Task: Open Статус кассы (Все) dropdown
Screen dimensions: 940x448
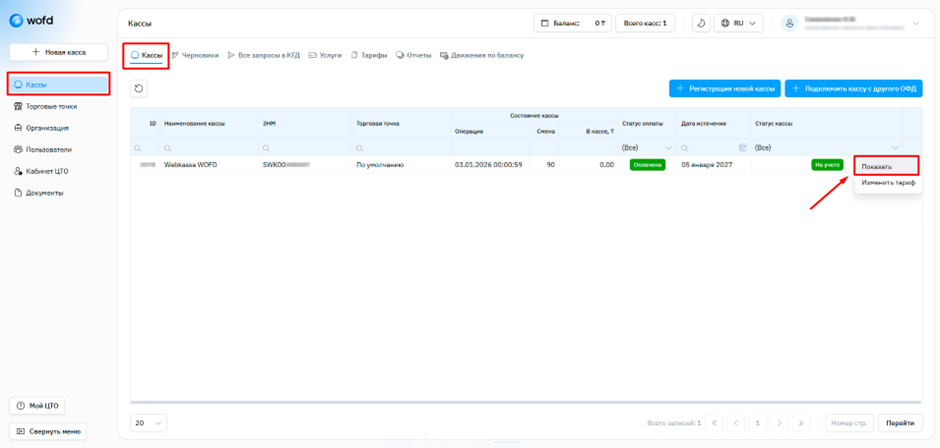Action: [x=827, y=148]
